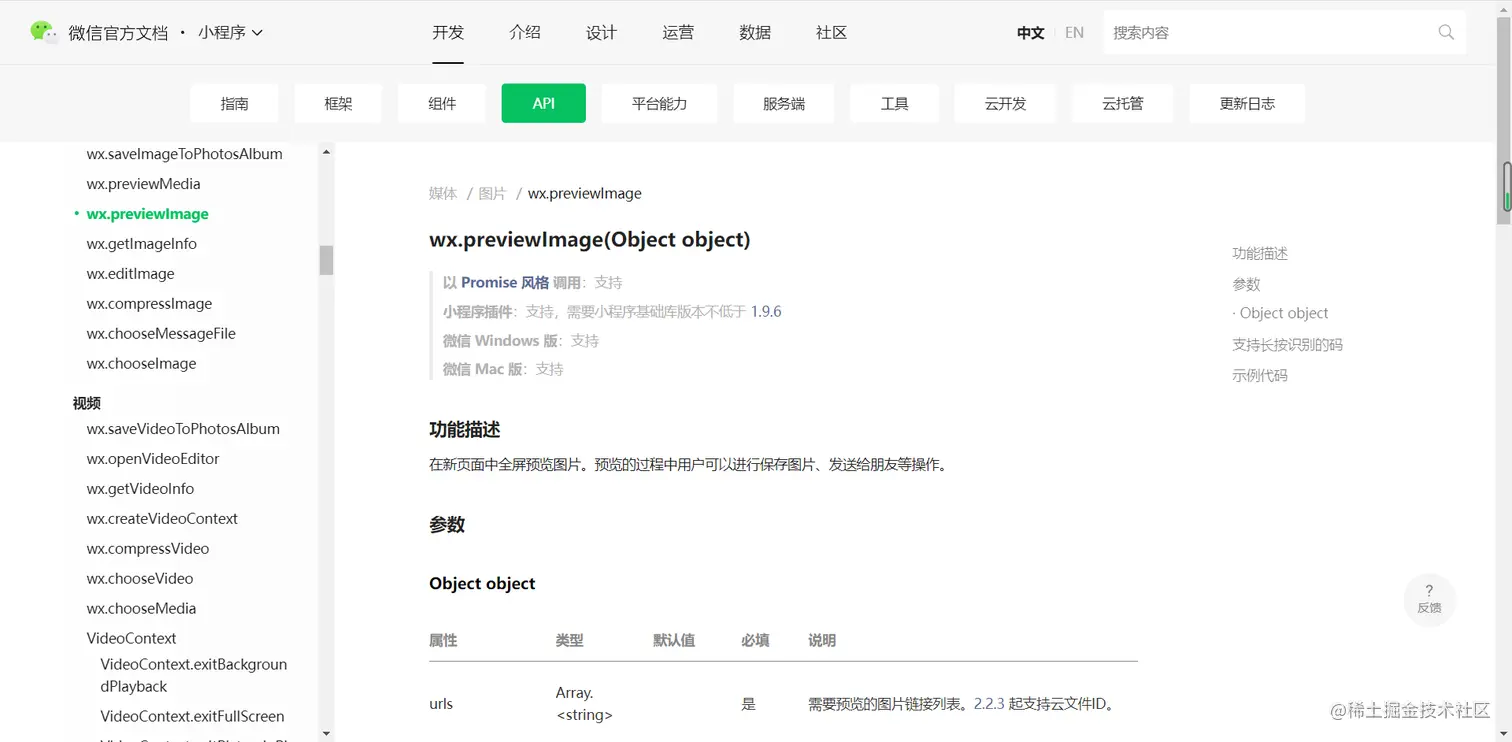Open wx.previewMedia in sidebar
1512x742 pixels.
click(x=143, y=184)
